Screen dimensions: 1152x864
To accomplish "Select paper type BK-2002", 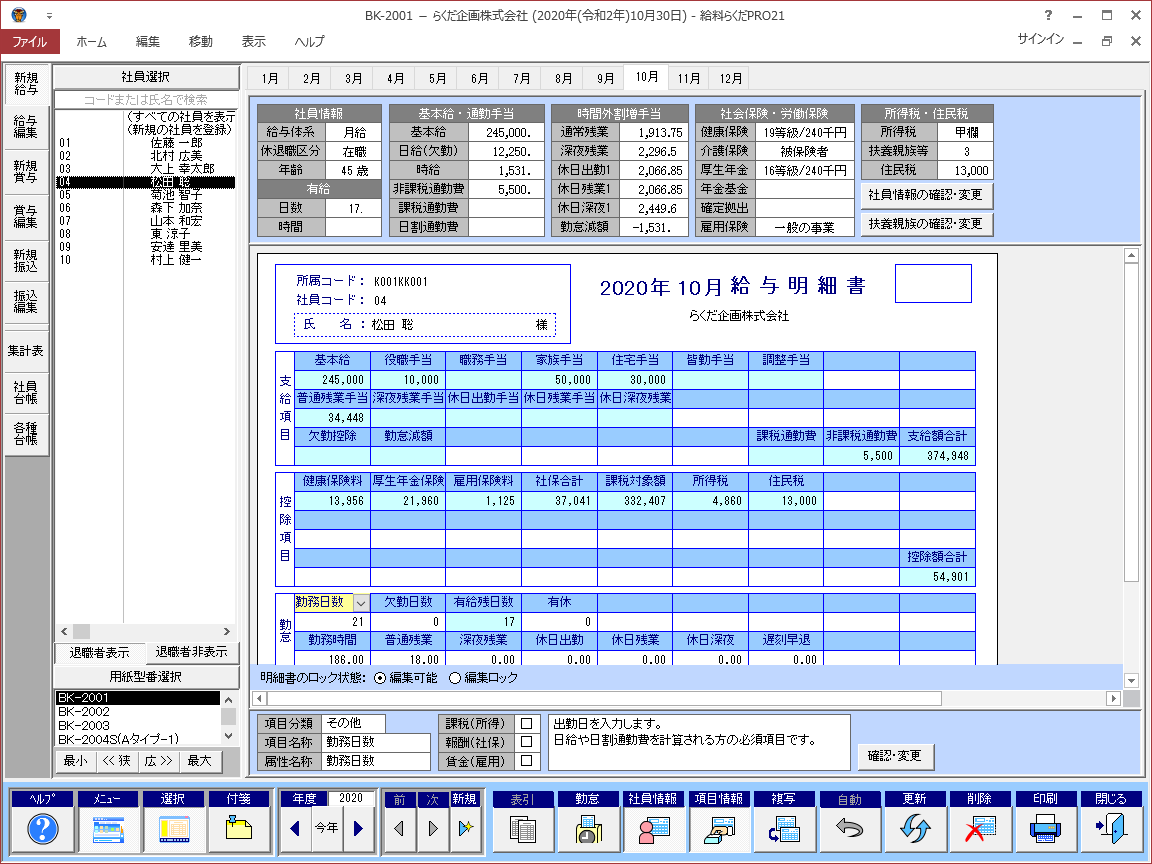I will 138,712.
